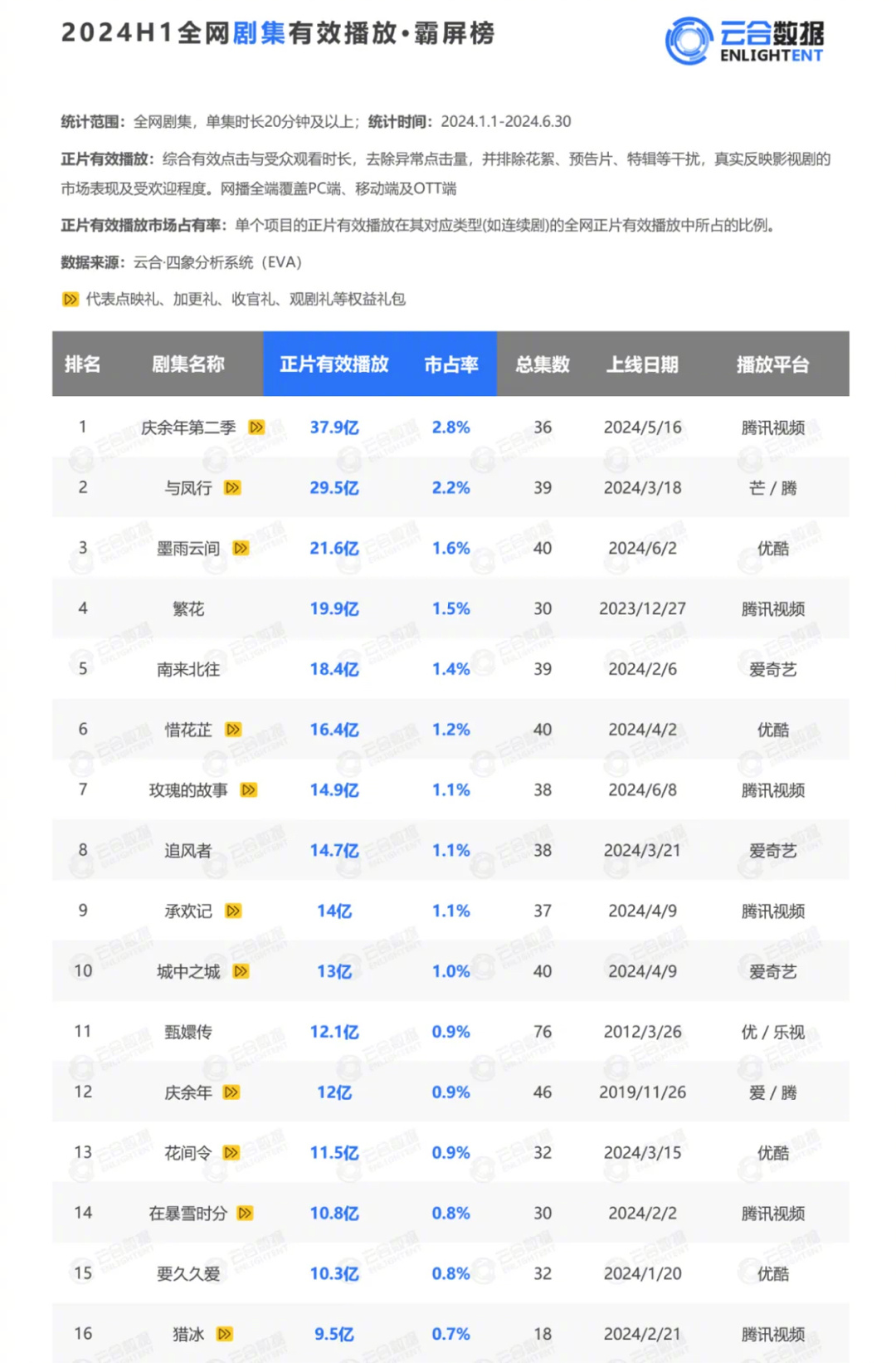Click the launch date 2023/12/27
This screenshot has height=1363, width=896.
[x=643, y=609]
